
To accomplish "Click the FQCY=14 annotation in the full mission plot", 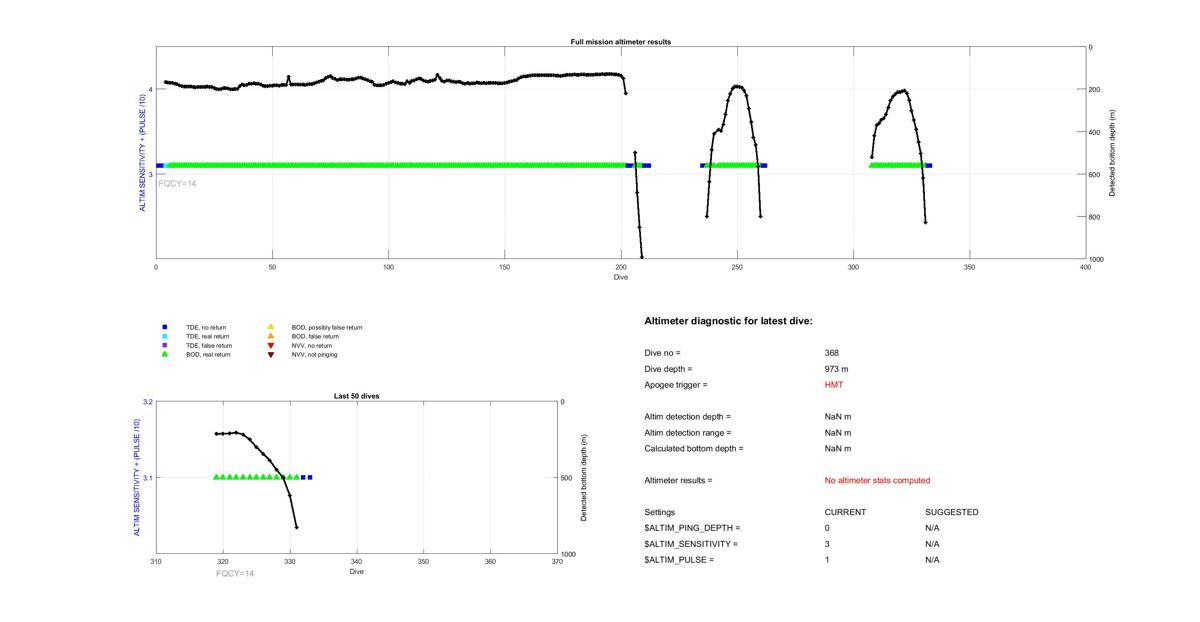I will (177, 183).
